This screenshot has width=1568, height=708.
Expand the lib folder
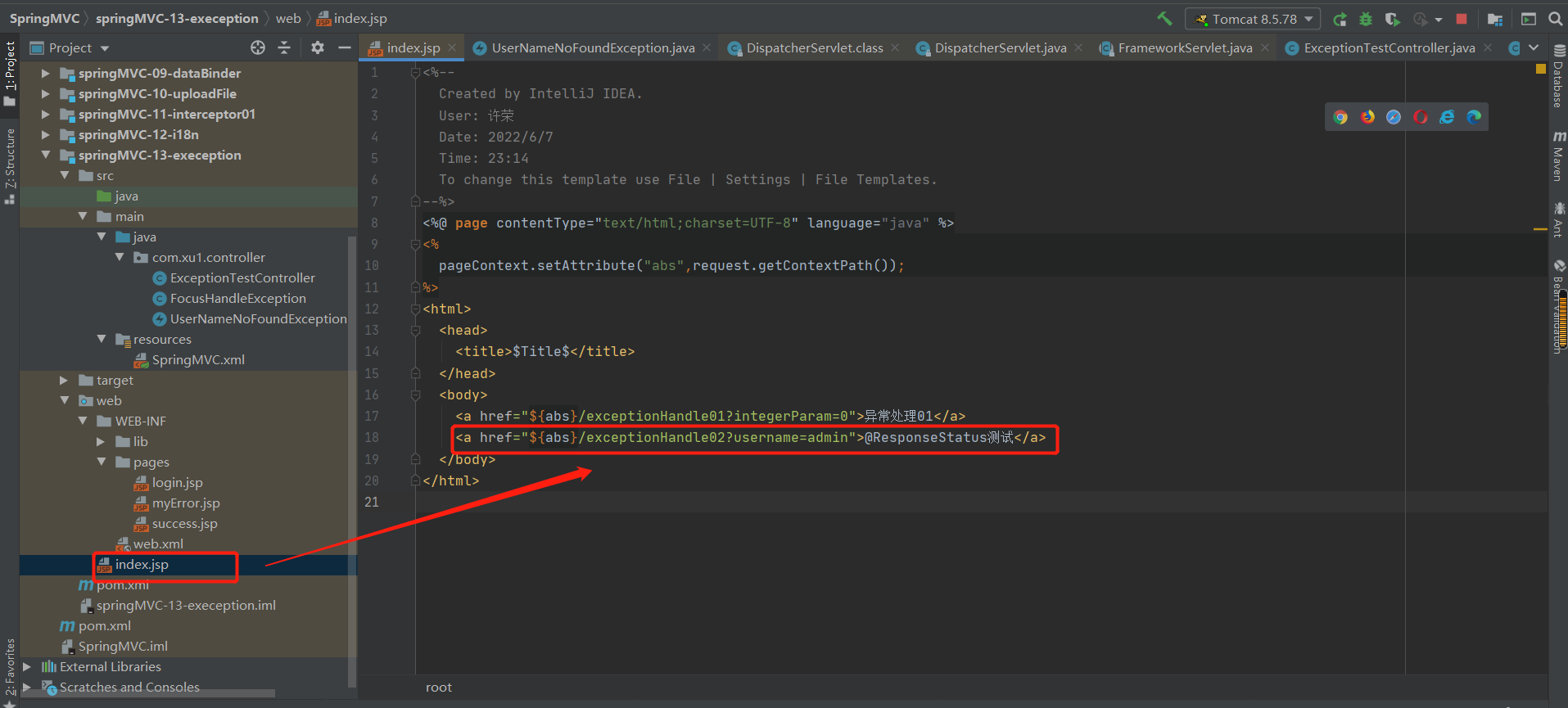(101, 441)
